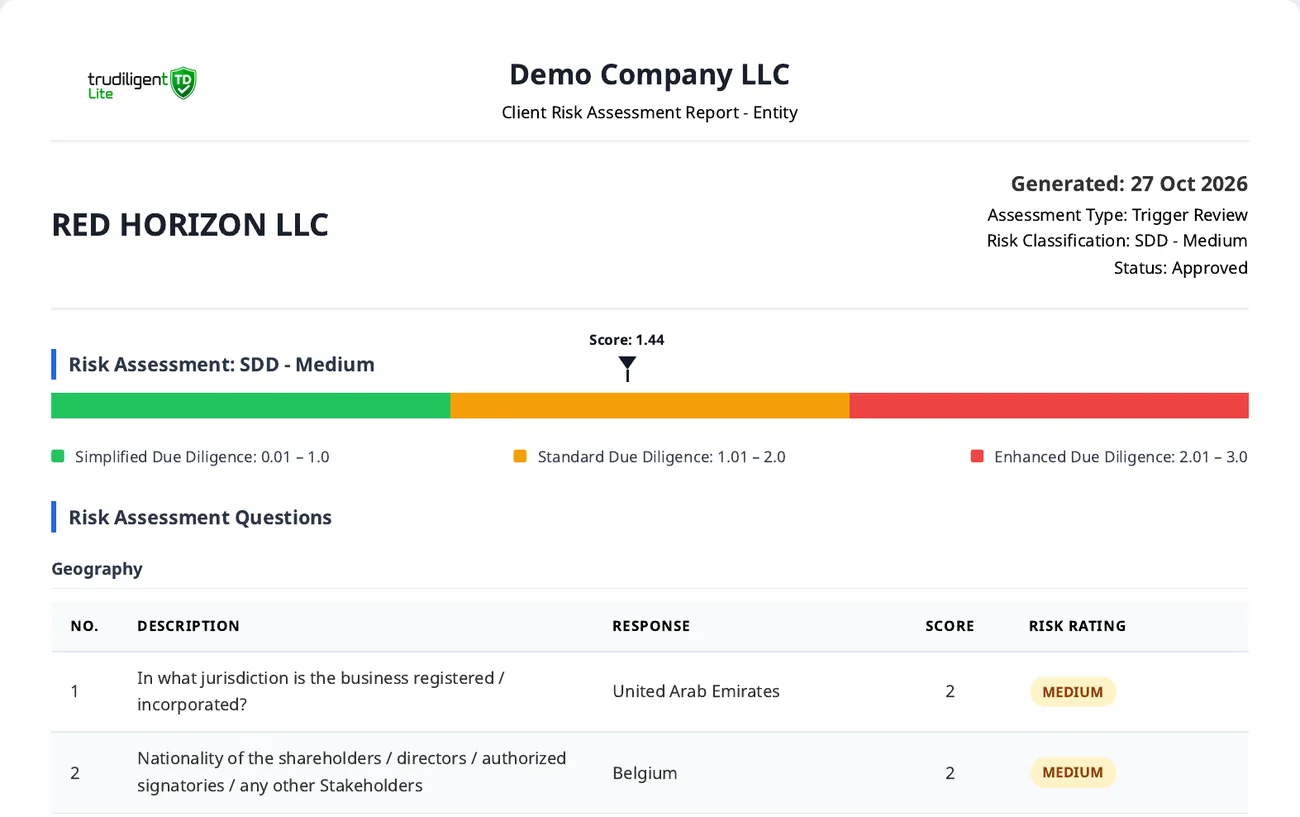This screenshot has height=817, width=1300.
Task: Click the MEDIUM badge for United Arab Emirates
Action: click(x=1073, y=692)
